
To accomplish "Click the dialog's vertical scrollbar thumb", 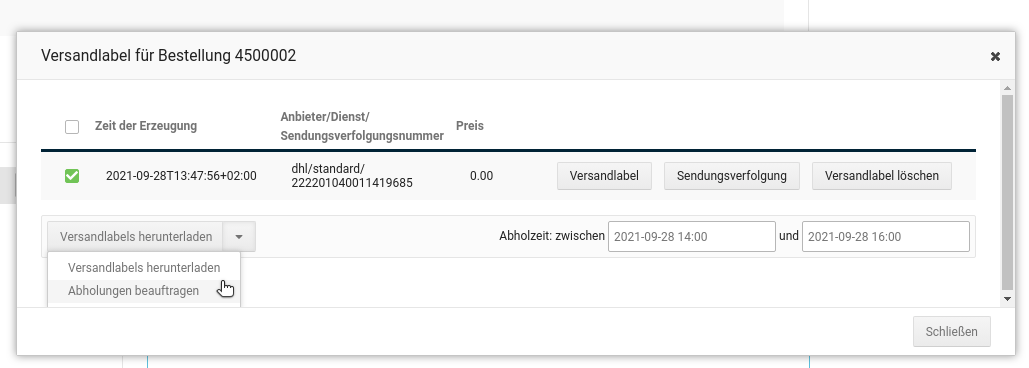I will click(x=1008, y=192).
